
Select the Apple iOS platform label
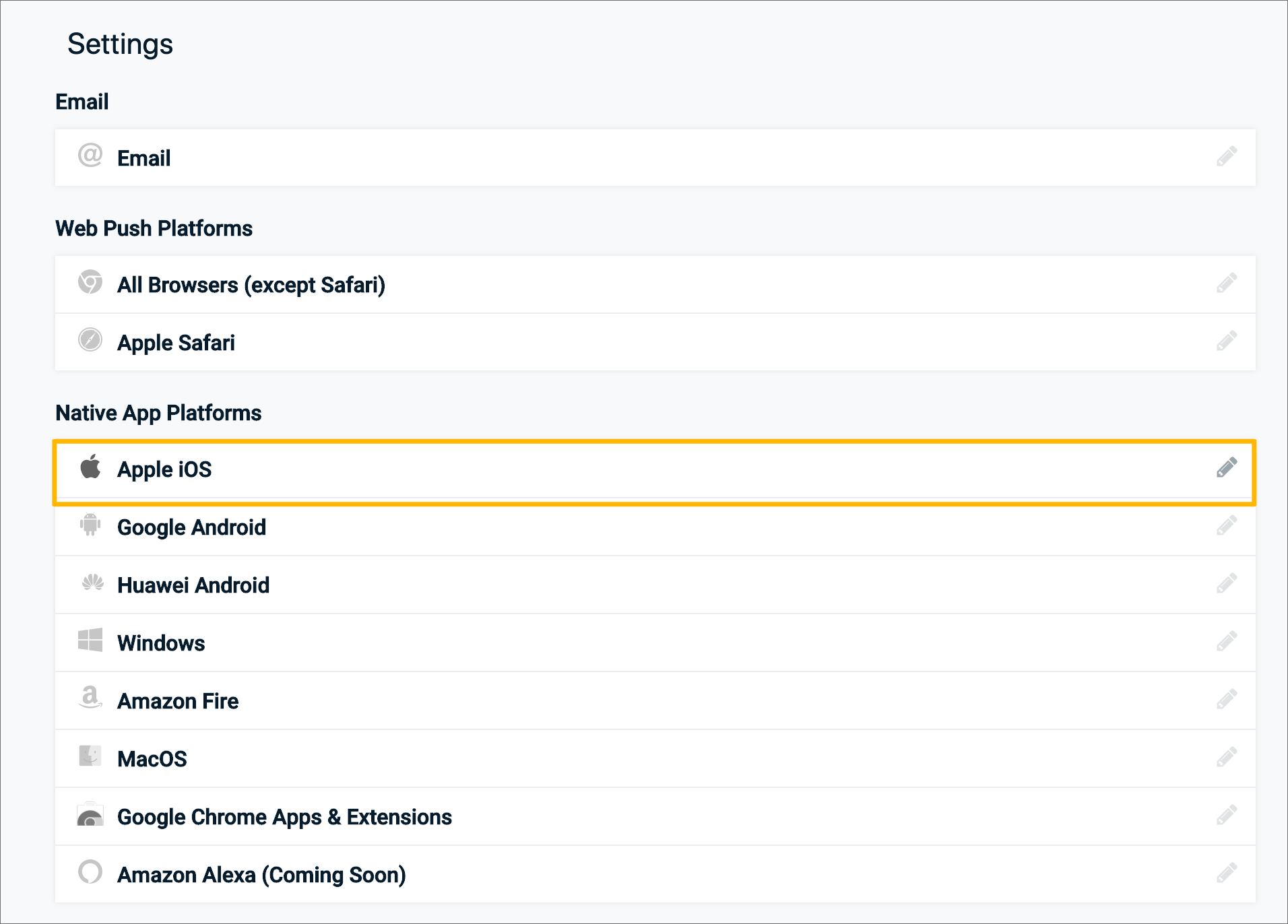pos(164,469)
